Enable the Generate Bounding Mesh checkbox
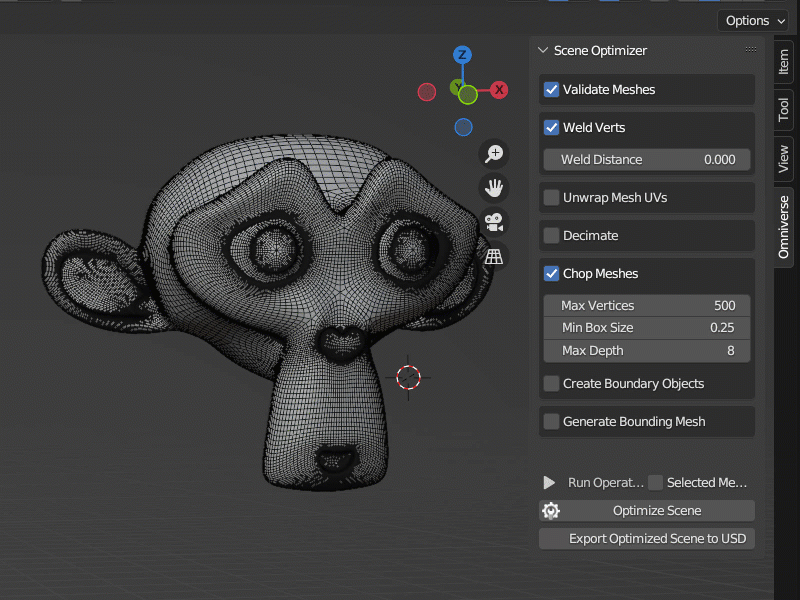This screenshot has height=600, width=800. click(551, 421)
